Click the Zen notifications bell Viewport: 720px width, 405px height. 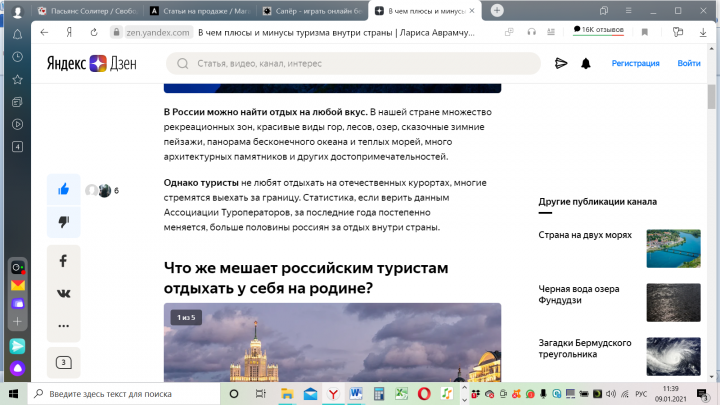(585, 63)
